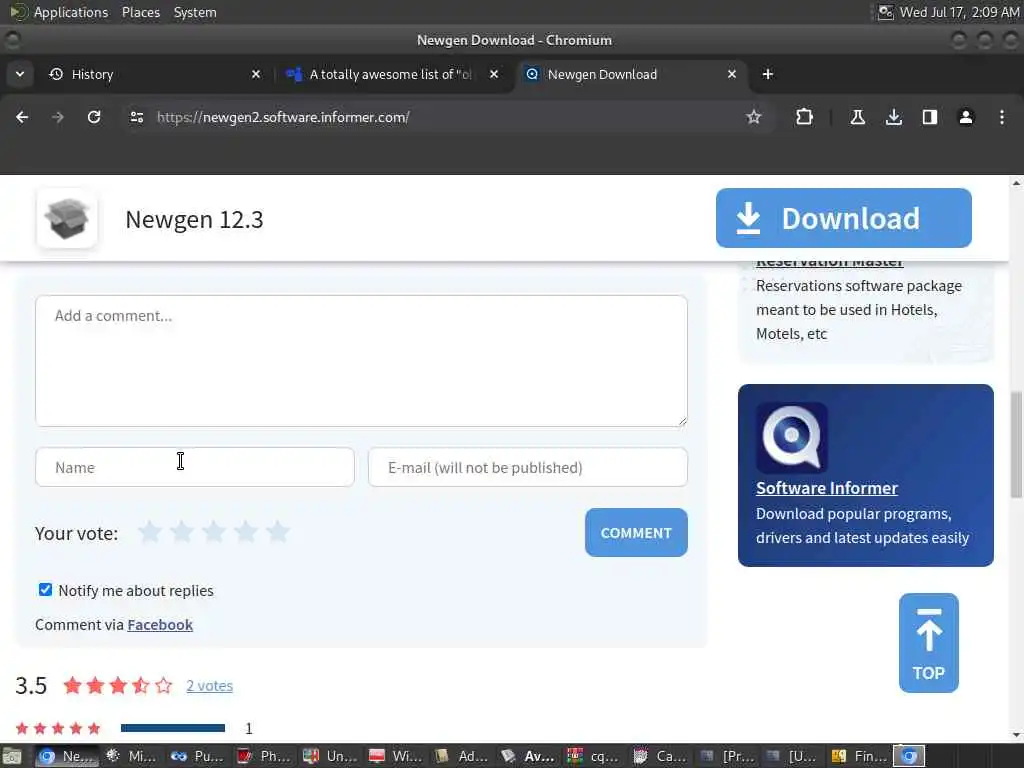Expand the tab search dropdown arrow
Viewport: 1024px width, 768px height.
click(20, 74)
